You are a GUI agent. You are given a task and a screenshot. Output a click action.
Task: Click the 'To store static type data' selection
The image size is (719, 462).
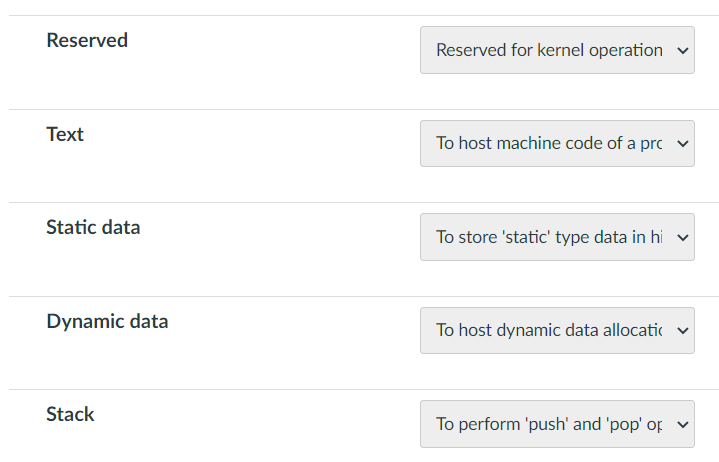[x=549, y=237]
